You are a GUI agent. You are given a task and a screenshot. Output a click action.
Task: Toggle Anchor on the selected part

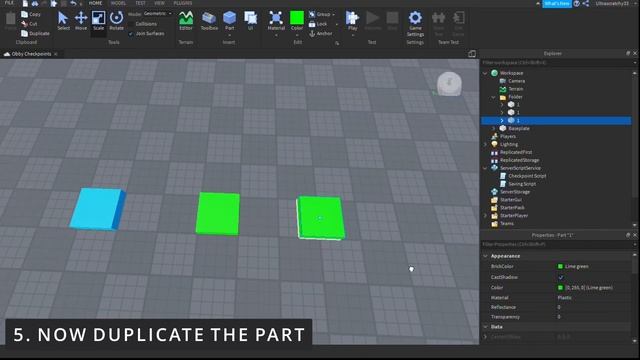pyautogui.click(x=320, y=34)
